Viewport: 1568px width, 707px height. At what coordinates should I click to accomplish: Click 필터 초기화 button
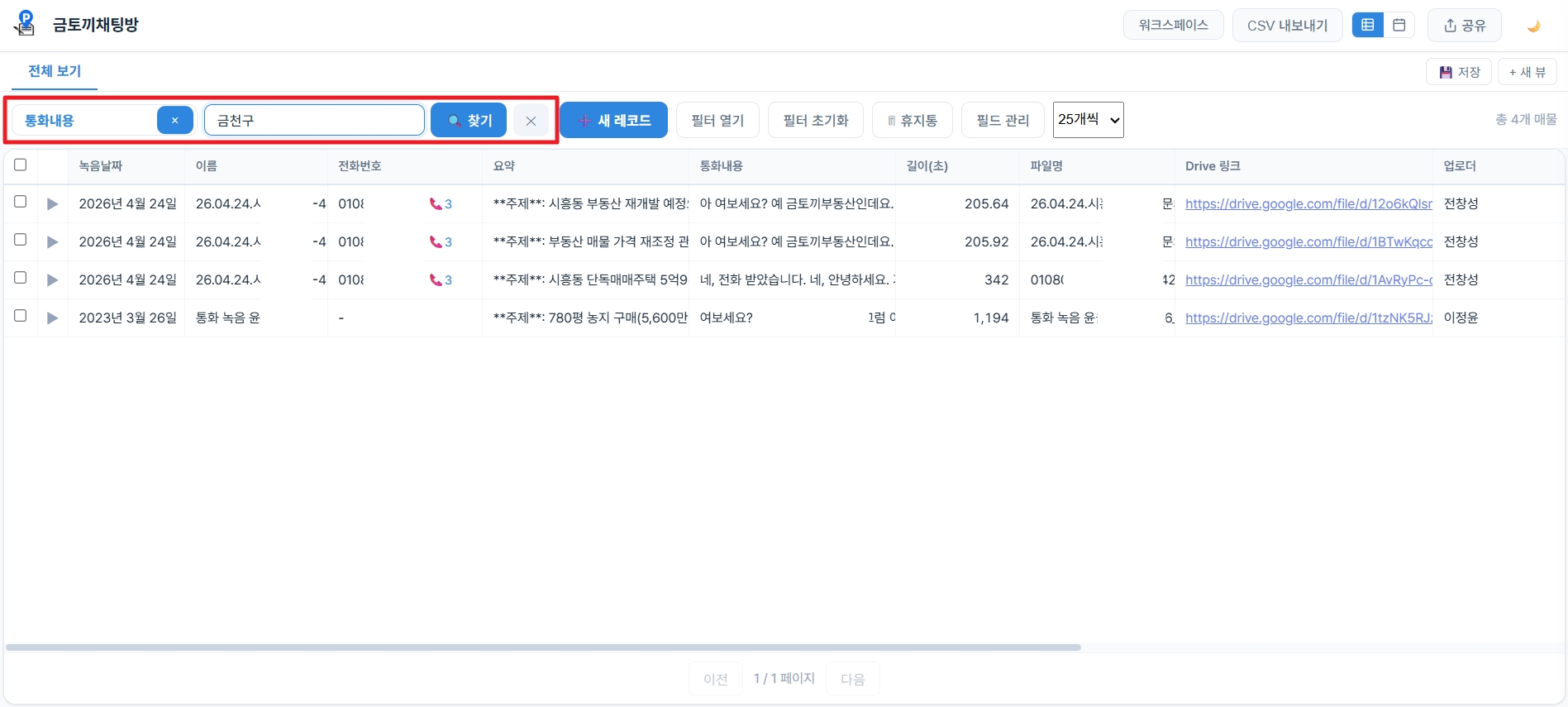(x=816, y=121)
